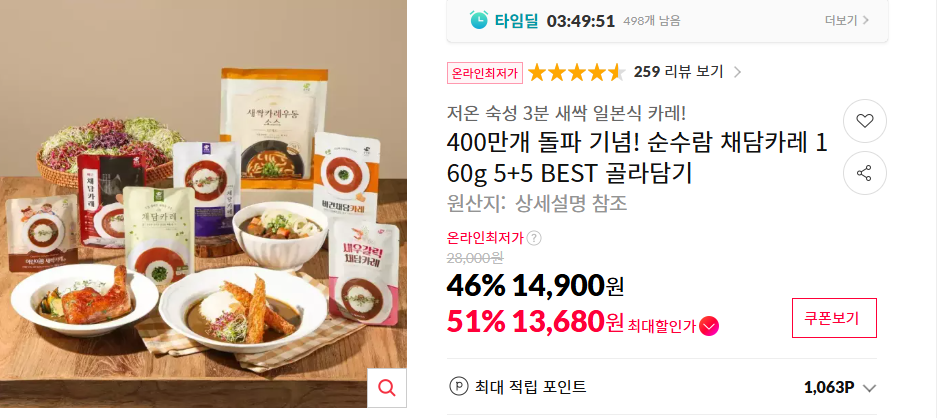
Task: Click the star rating icons
Action: pos(577,73)
